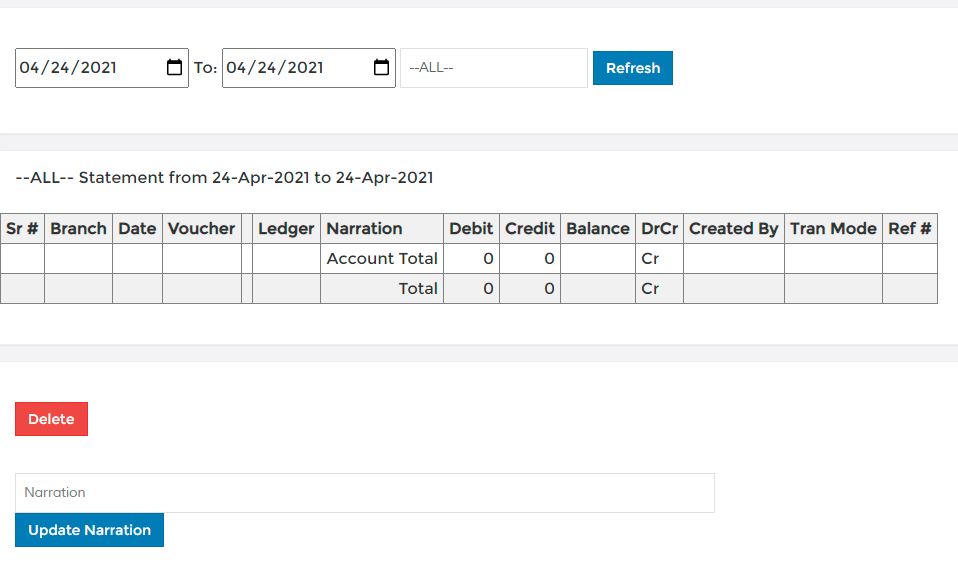Click the Ledger column header
The image size is (958, 565).
click(286, 228)
